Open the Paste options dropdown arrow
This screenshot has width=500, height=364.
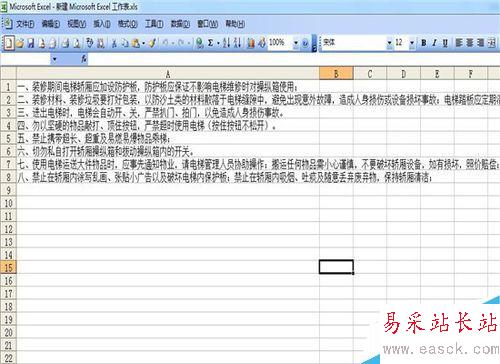coord(143,43)
